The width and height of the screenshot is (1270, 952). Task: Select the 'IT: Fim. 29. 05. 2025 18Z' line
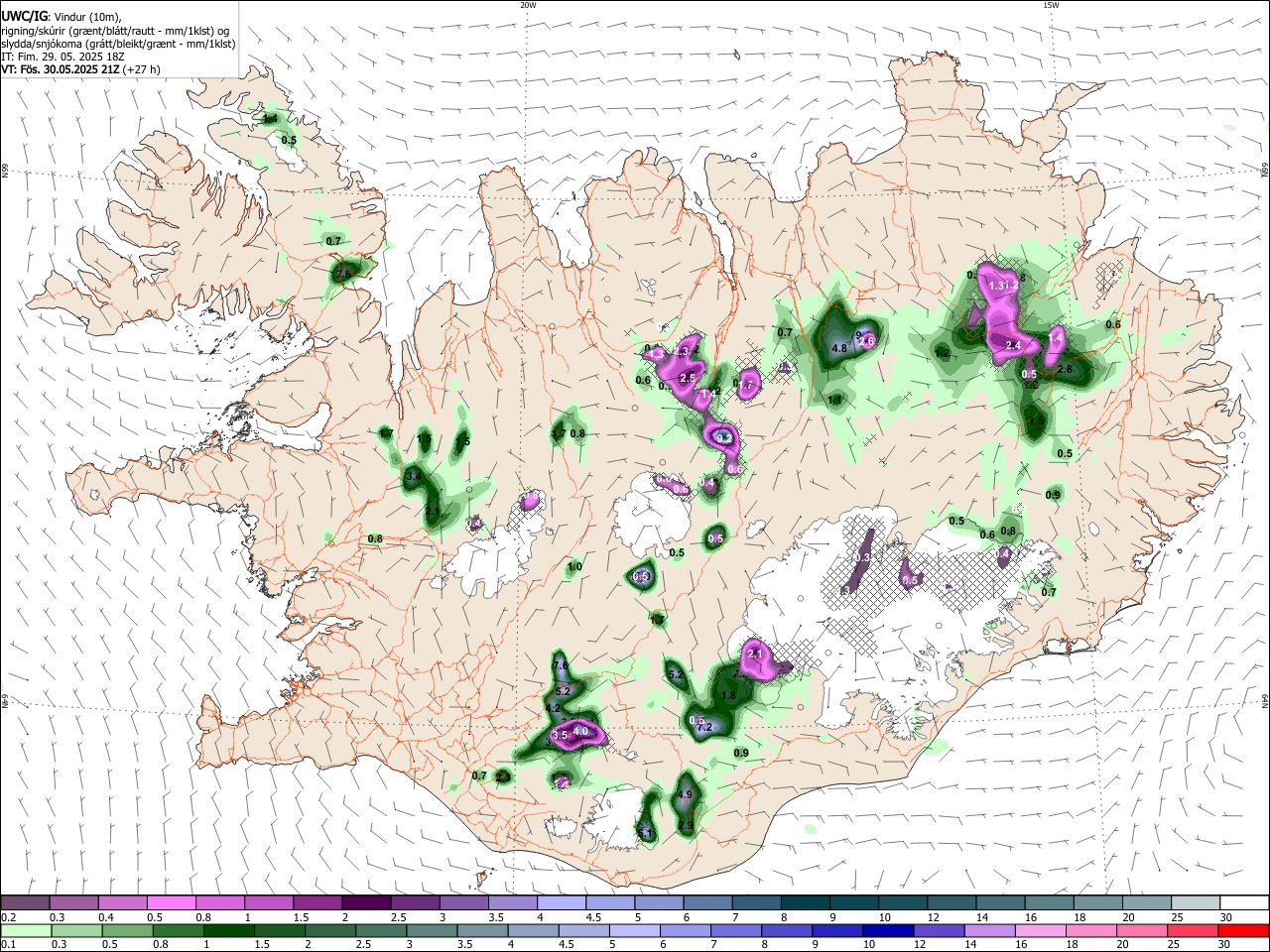pyautogui.click(x=63, y=57)
